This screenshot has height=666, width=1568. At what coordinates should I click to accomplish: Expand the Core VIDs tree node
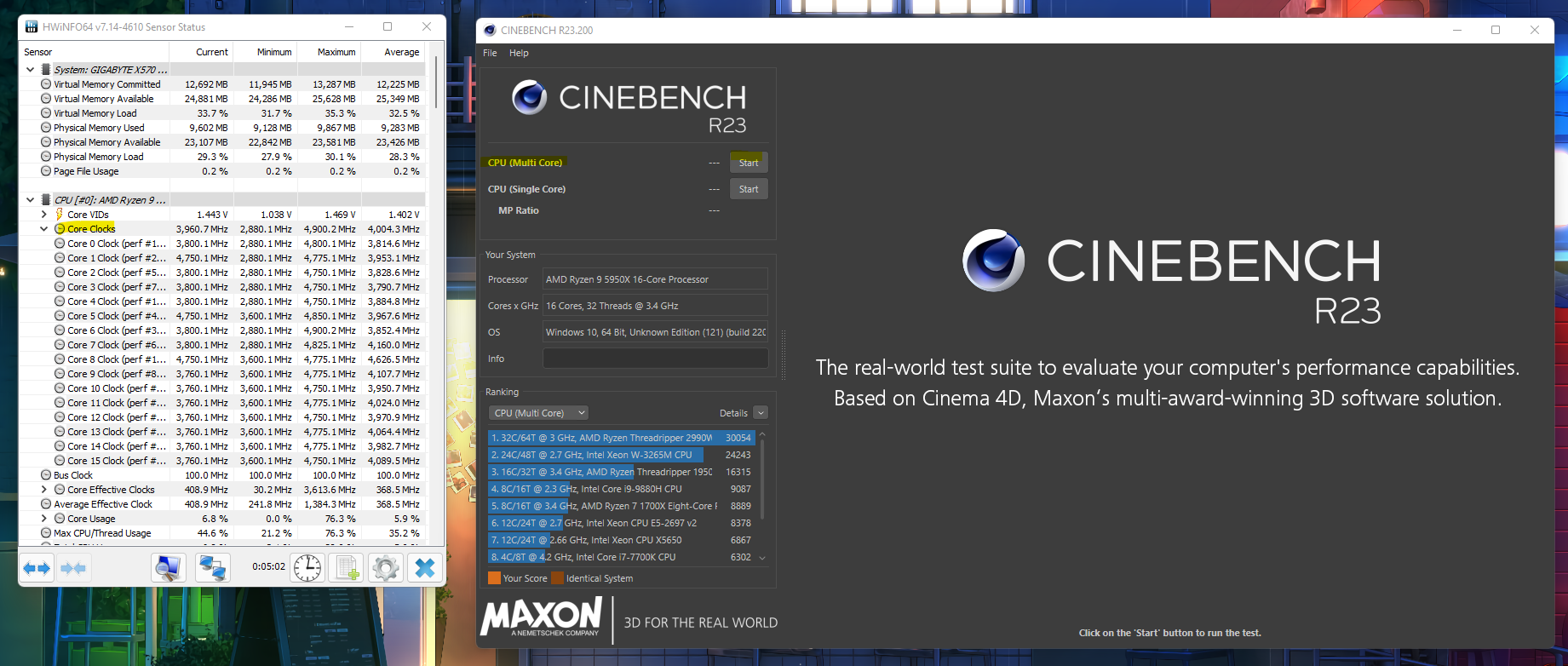click(x=44, y=215)
